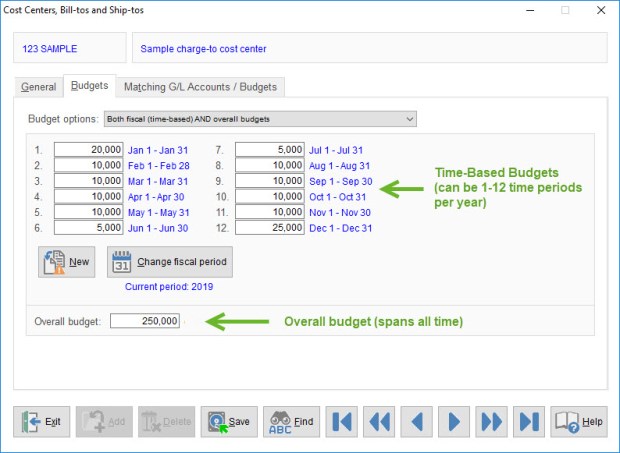Edit period 3 budget for Mar 1 - Mar 31
The image size is (620, 453).
89,181
